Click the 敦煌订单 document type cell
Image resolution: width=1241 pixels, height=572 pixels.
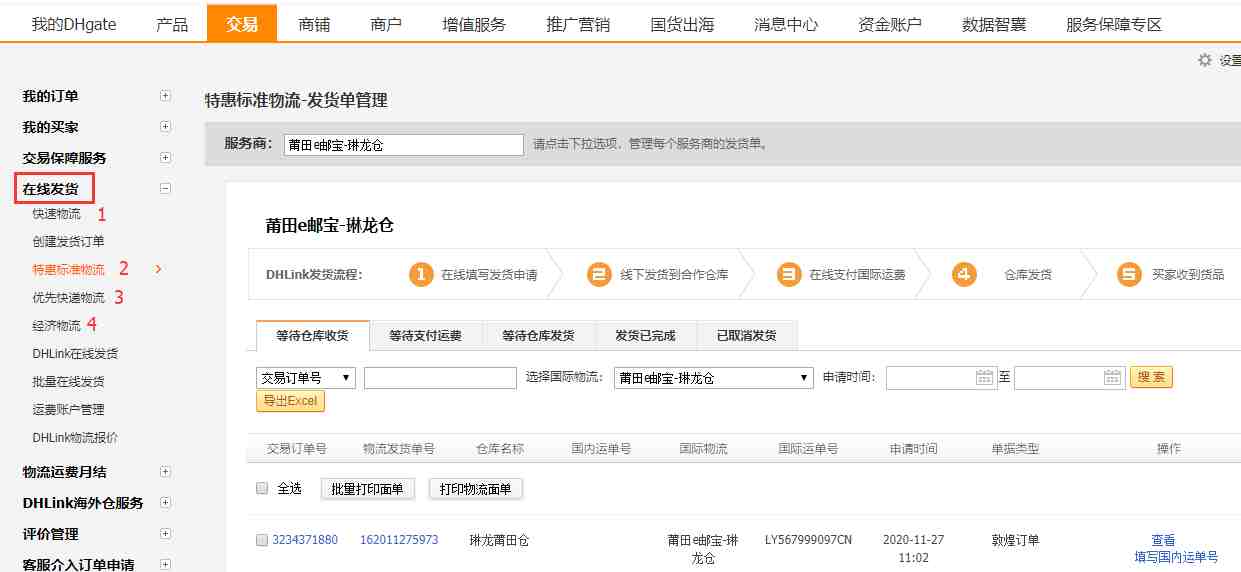1015,540
